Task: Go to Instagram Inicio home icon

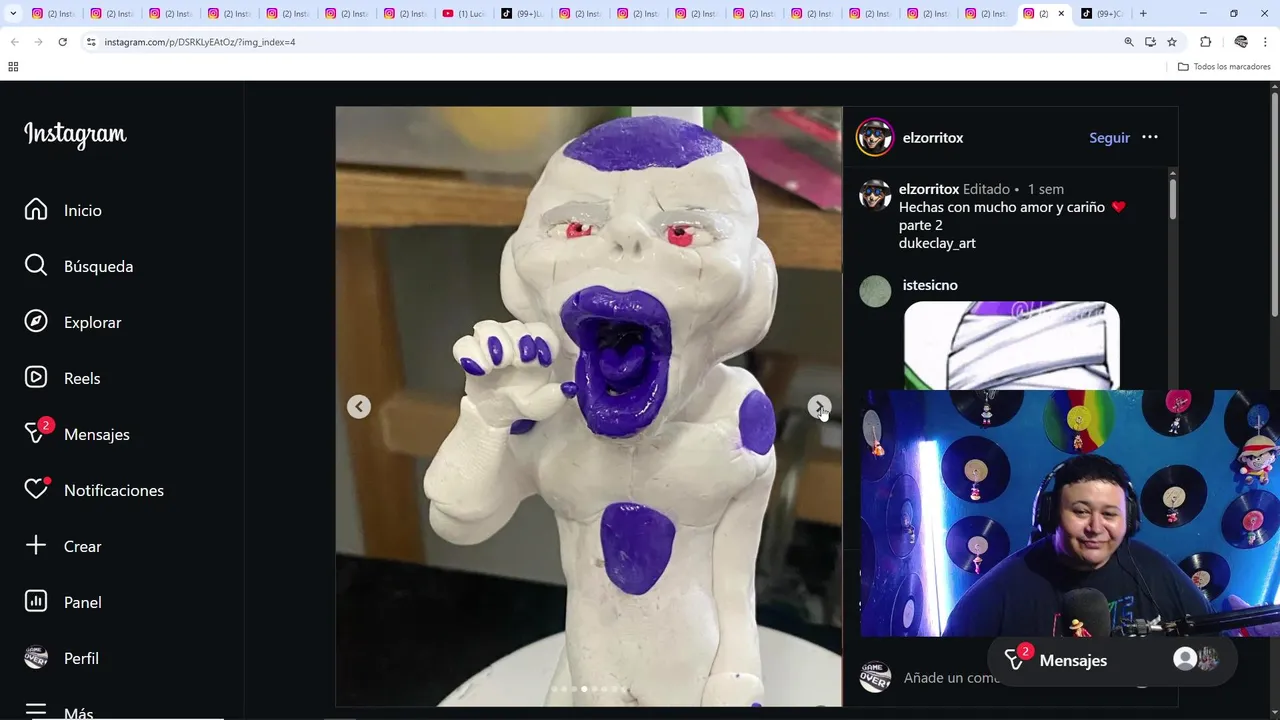Action: tap(36, 210)
